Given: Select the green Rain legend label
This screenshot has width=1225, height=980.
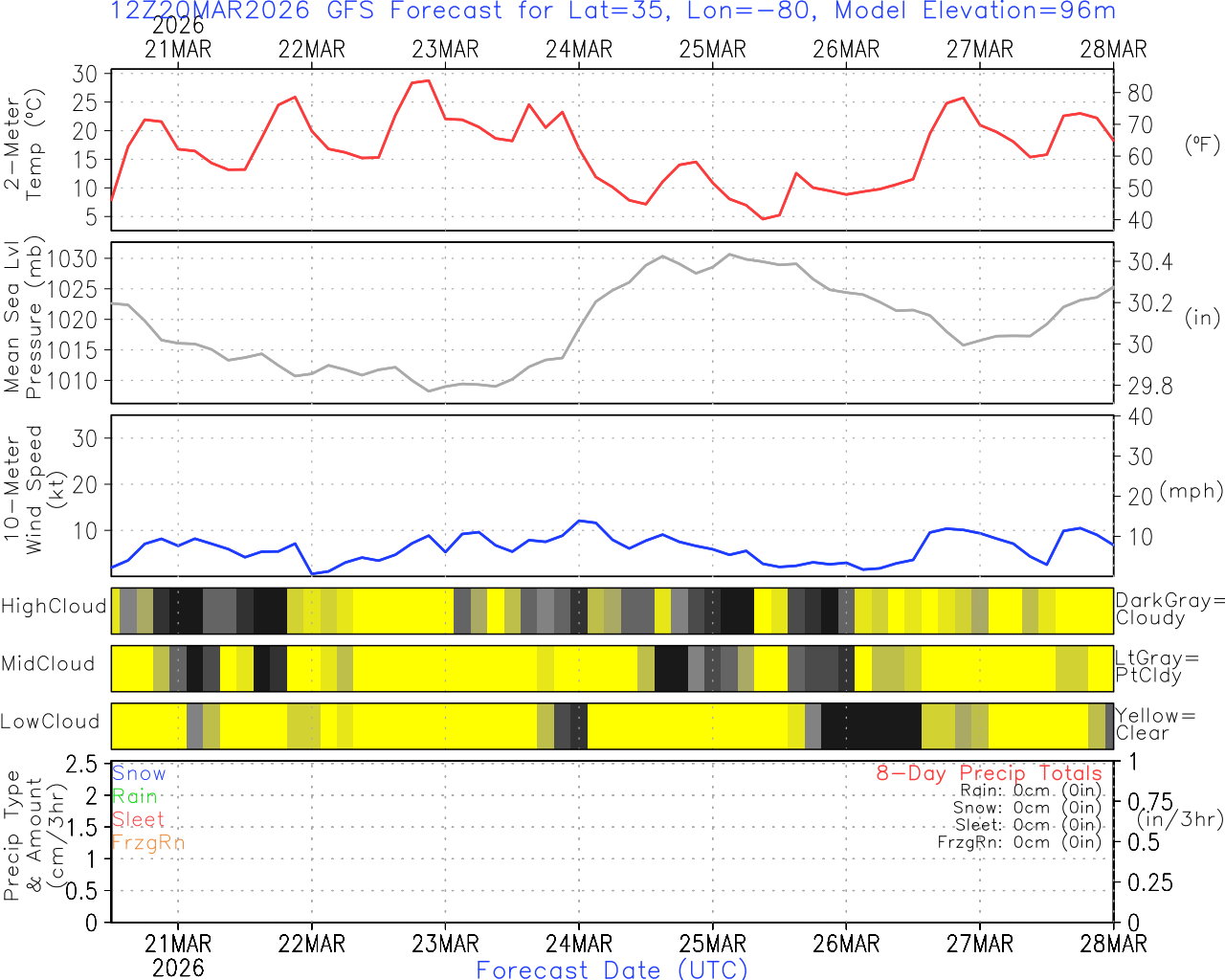Looking at the screenshot, I should pyautogui.click(x=135, y=796).
